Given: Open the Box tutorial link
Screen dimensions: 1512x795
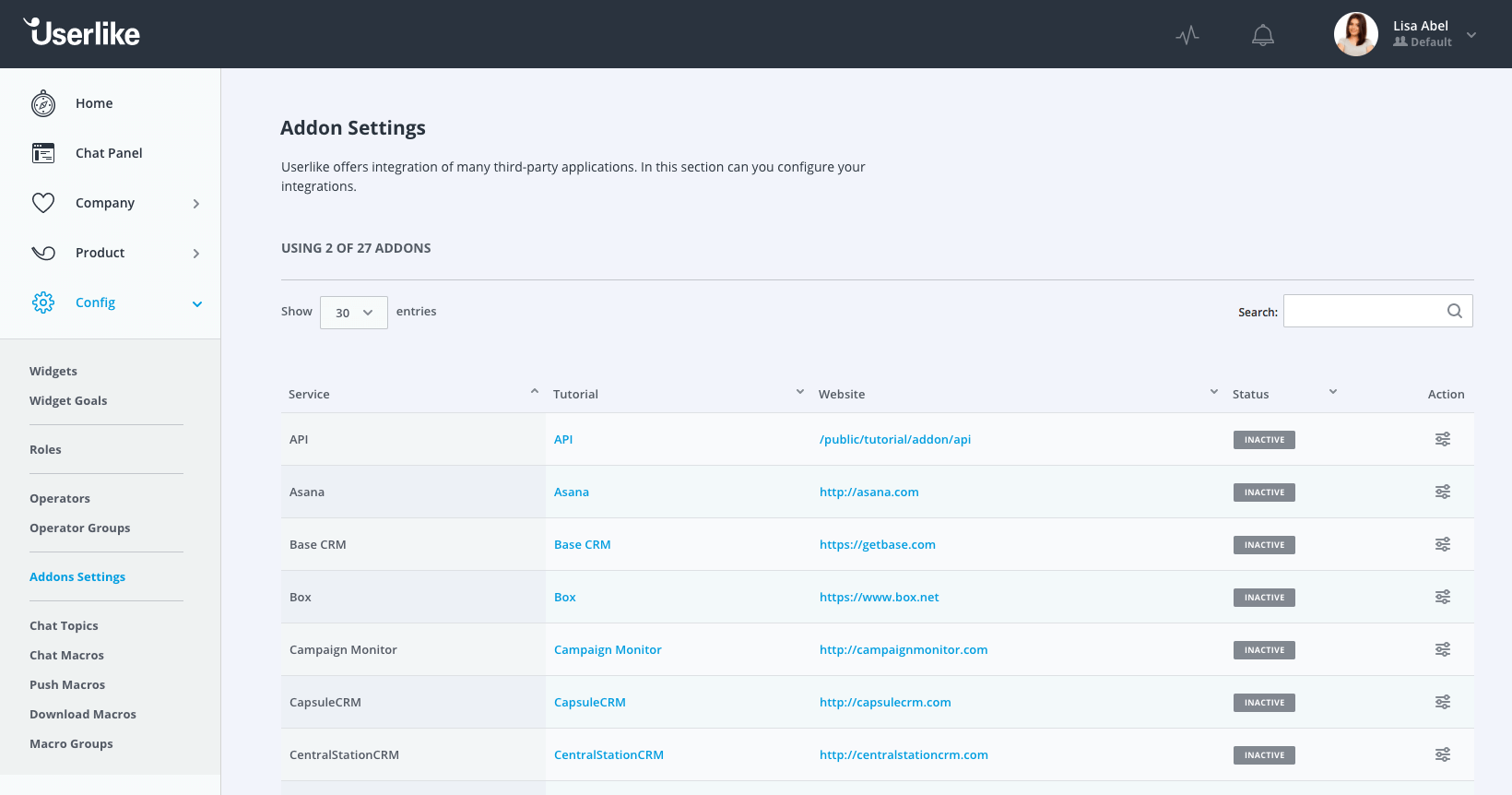Looking at the screenshot, I should click(565, 597).
